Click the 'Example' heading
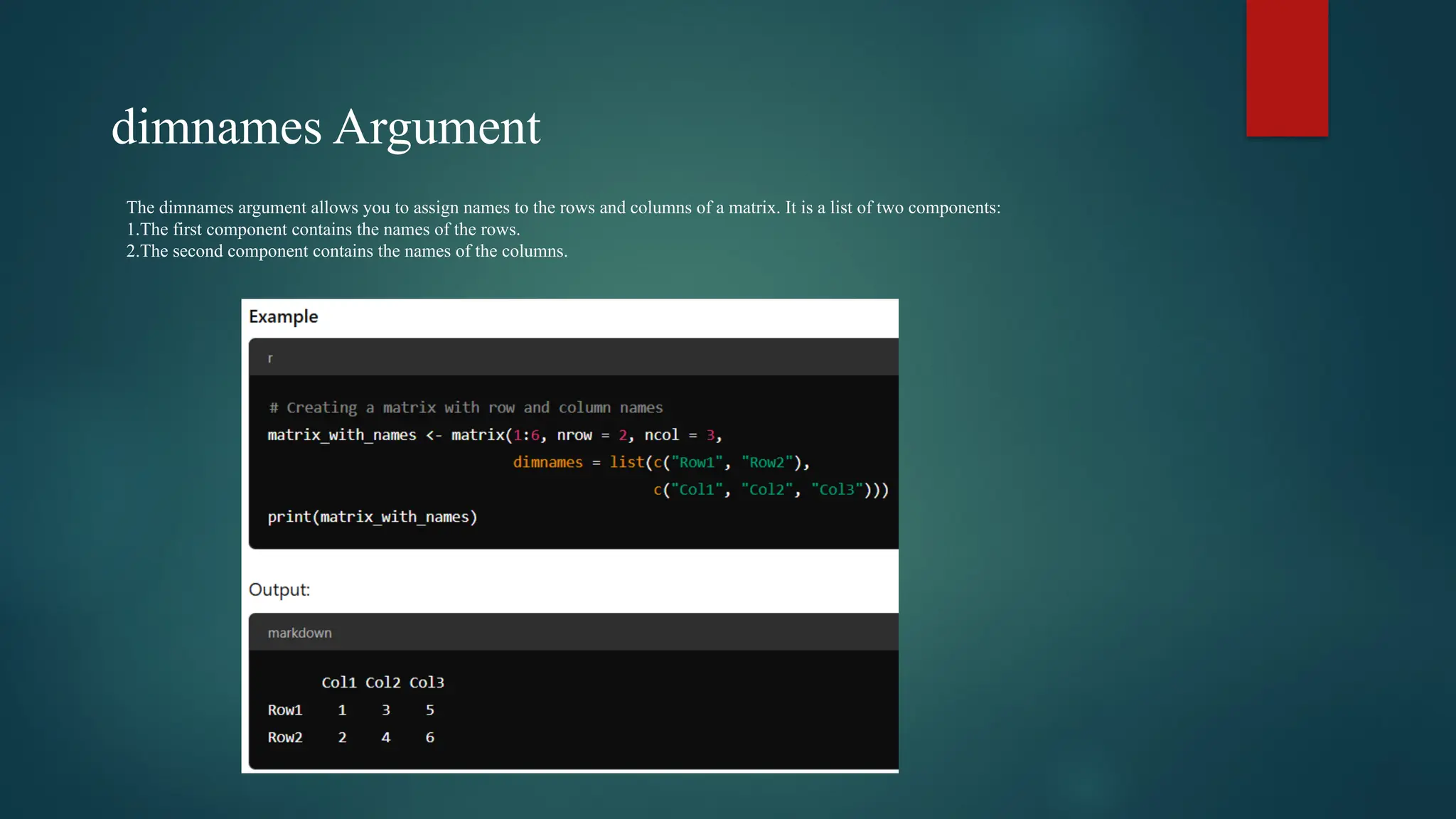Image resolution: width=1456 pixels, height=819 pixels. (284, 317)
